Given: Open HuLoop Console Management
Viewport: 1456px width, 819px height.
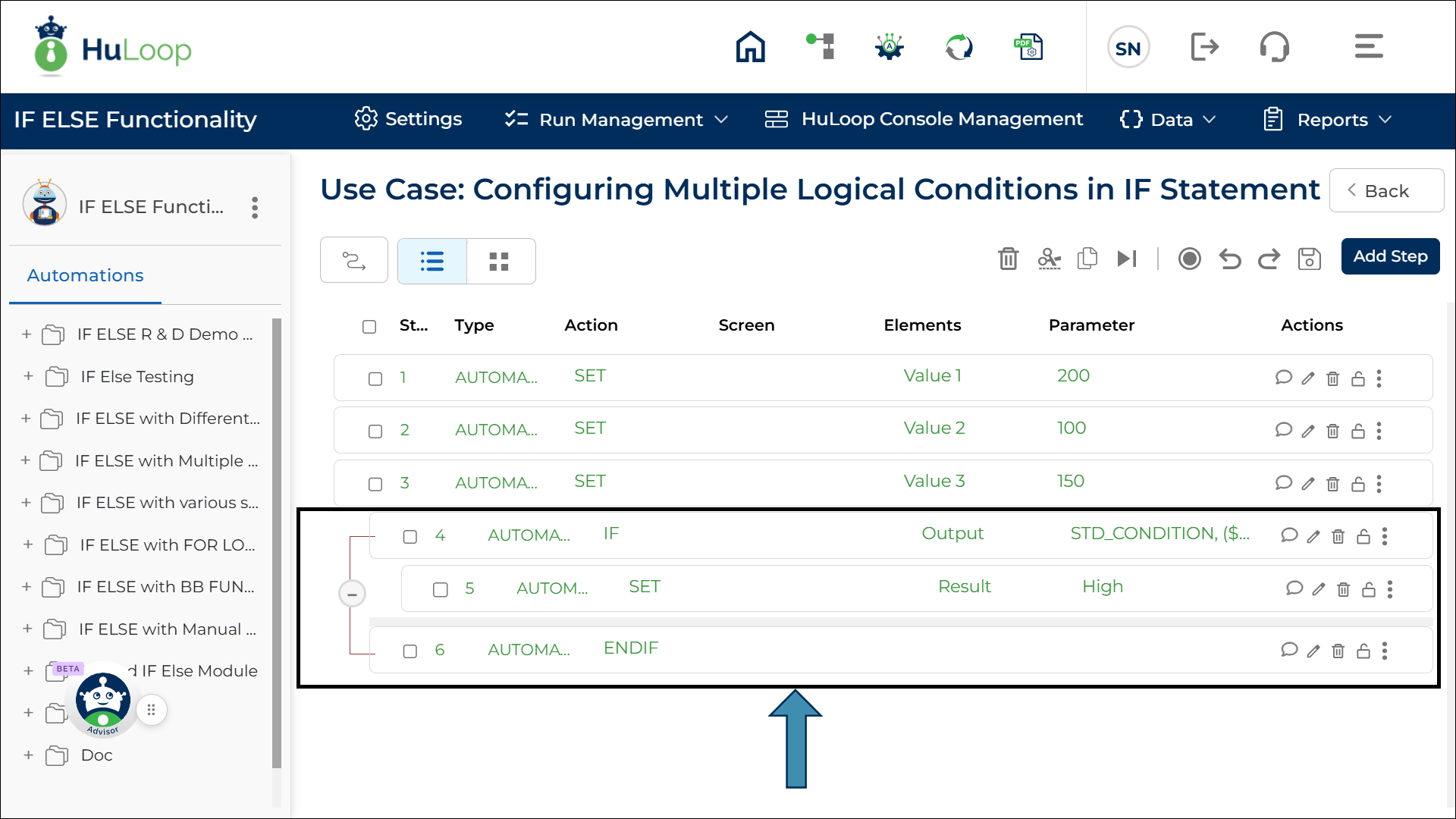Looking at the screenshot, I should pyautogui.click(x=924, y=119).
